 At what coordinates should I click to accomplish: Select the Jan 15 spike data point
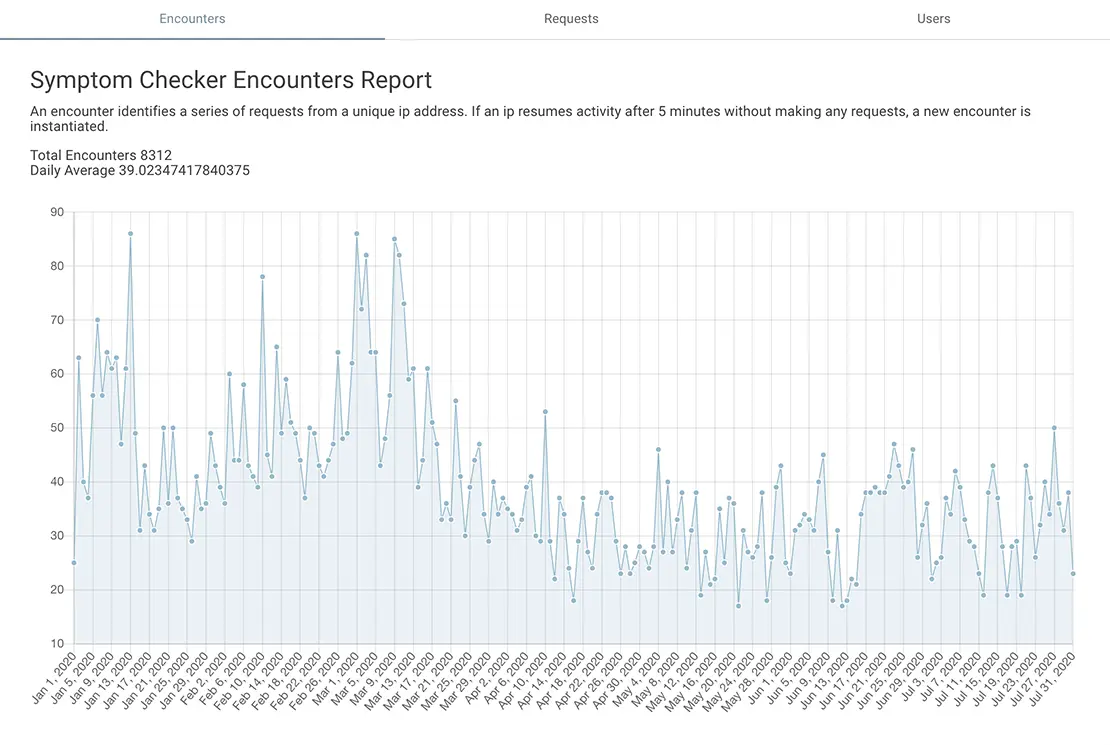click(x=128, y=233)
